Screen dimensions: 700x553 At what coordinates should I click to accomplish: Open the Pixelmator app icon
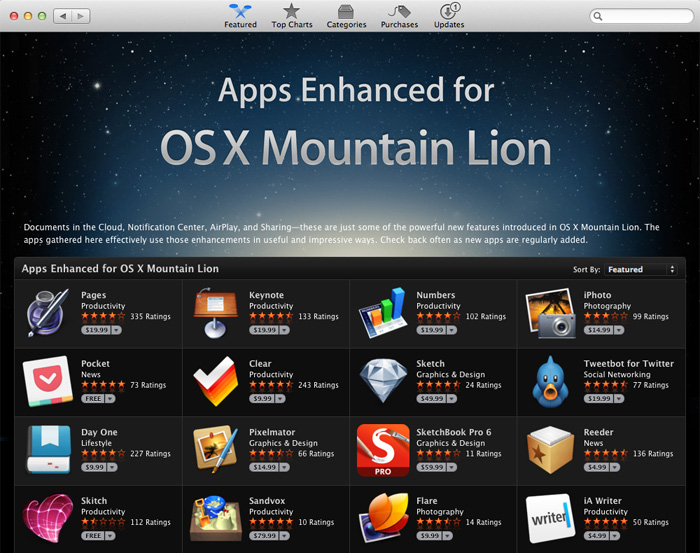pos(216,449)
